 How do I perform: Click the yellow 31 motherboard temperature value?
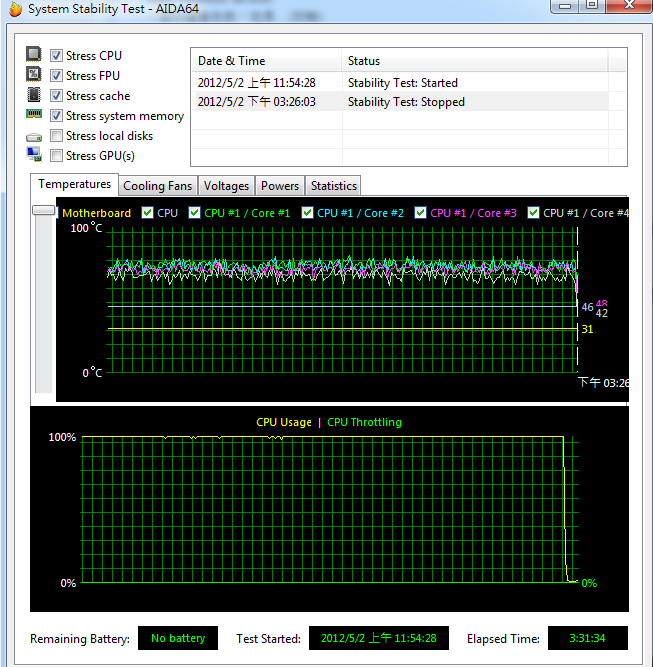tap(587, 329)
